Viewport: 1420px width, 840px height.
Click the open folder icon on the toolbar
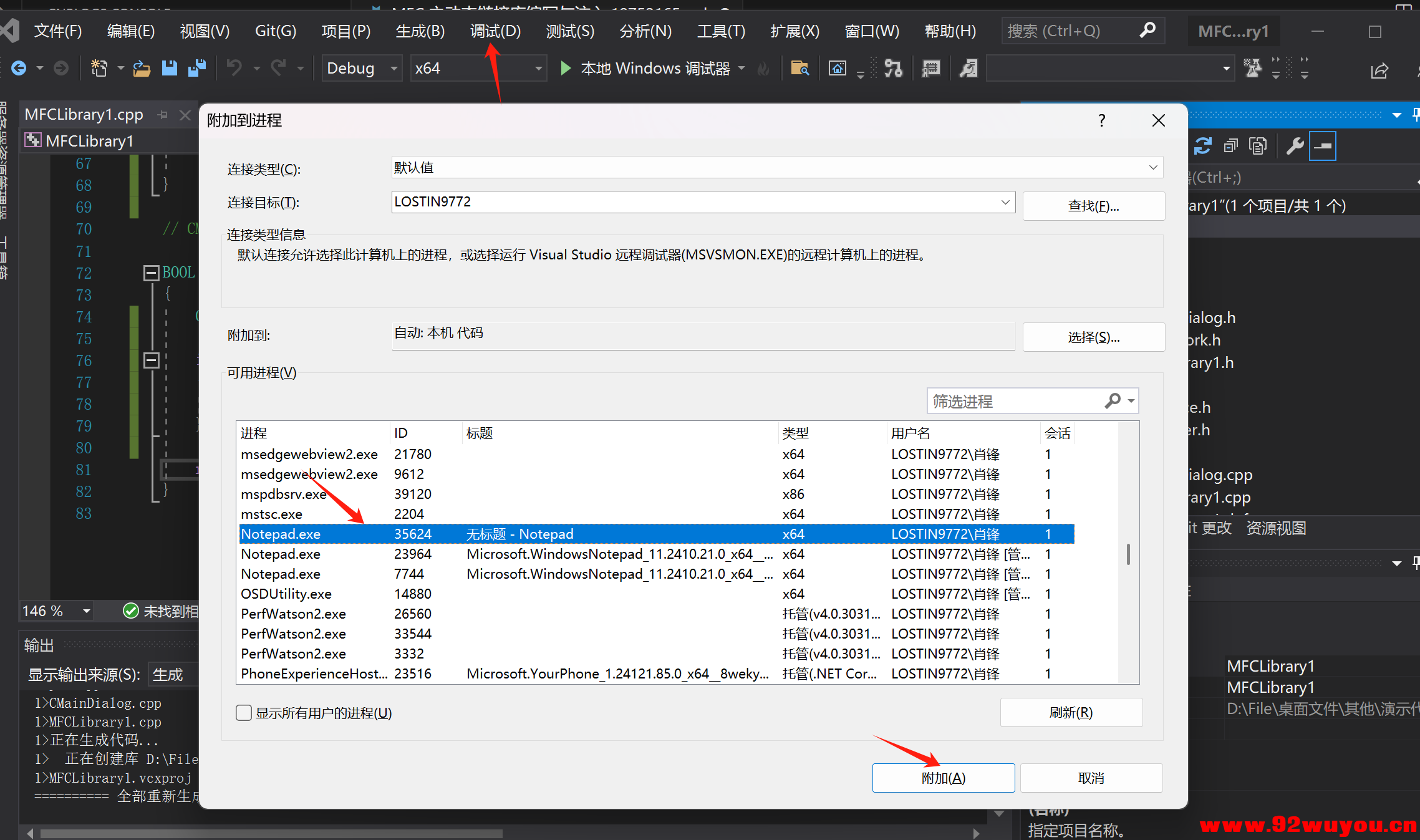(x=142, y=68)
